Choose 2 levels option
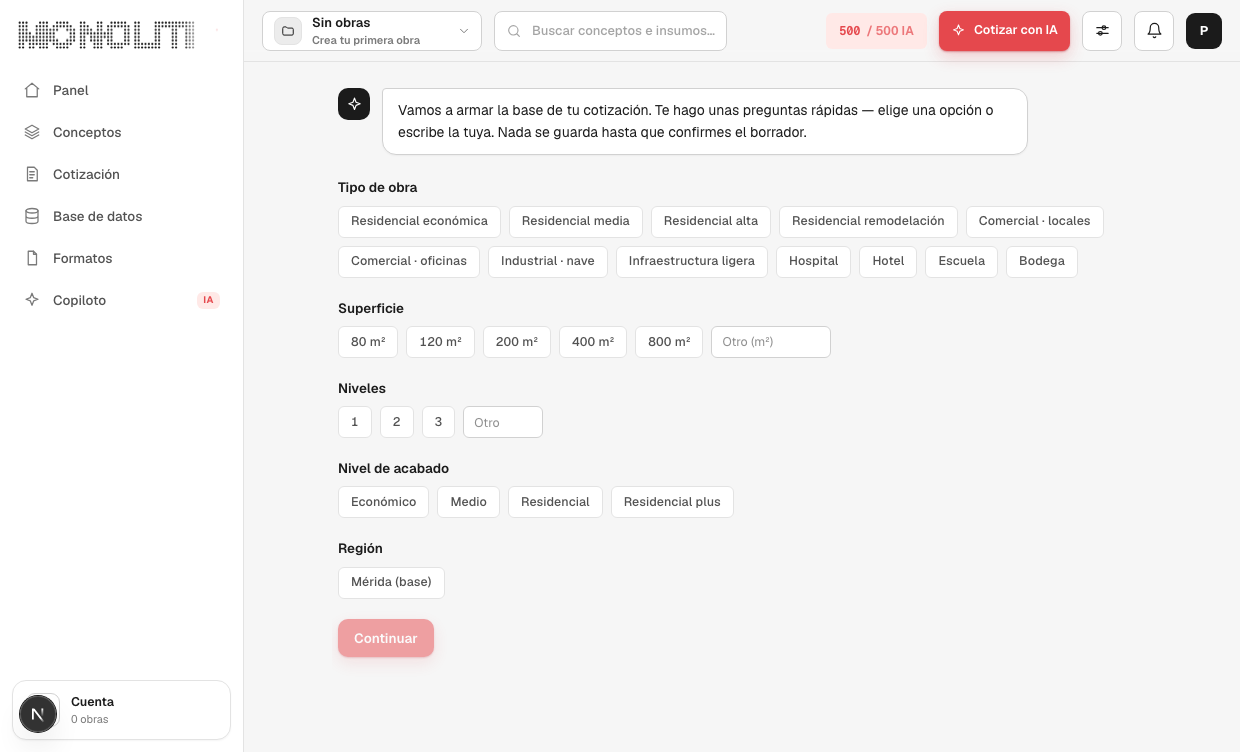Image resolution: width=1240 pixels, height=752 pixels. coord(397,422)
